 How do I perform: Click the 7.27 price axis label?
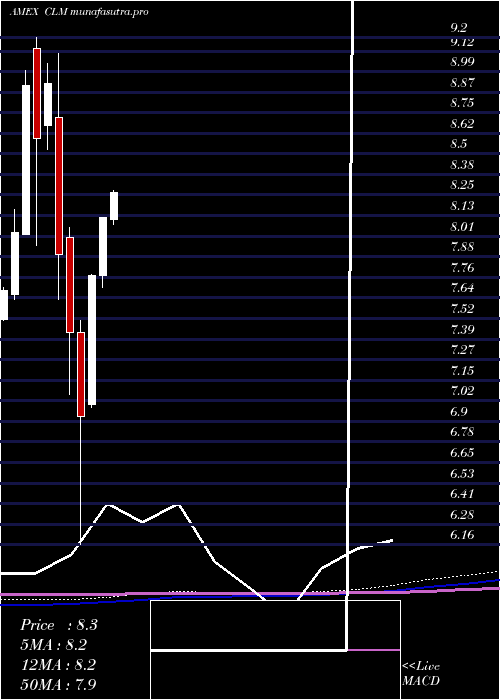coord(462,349)
